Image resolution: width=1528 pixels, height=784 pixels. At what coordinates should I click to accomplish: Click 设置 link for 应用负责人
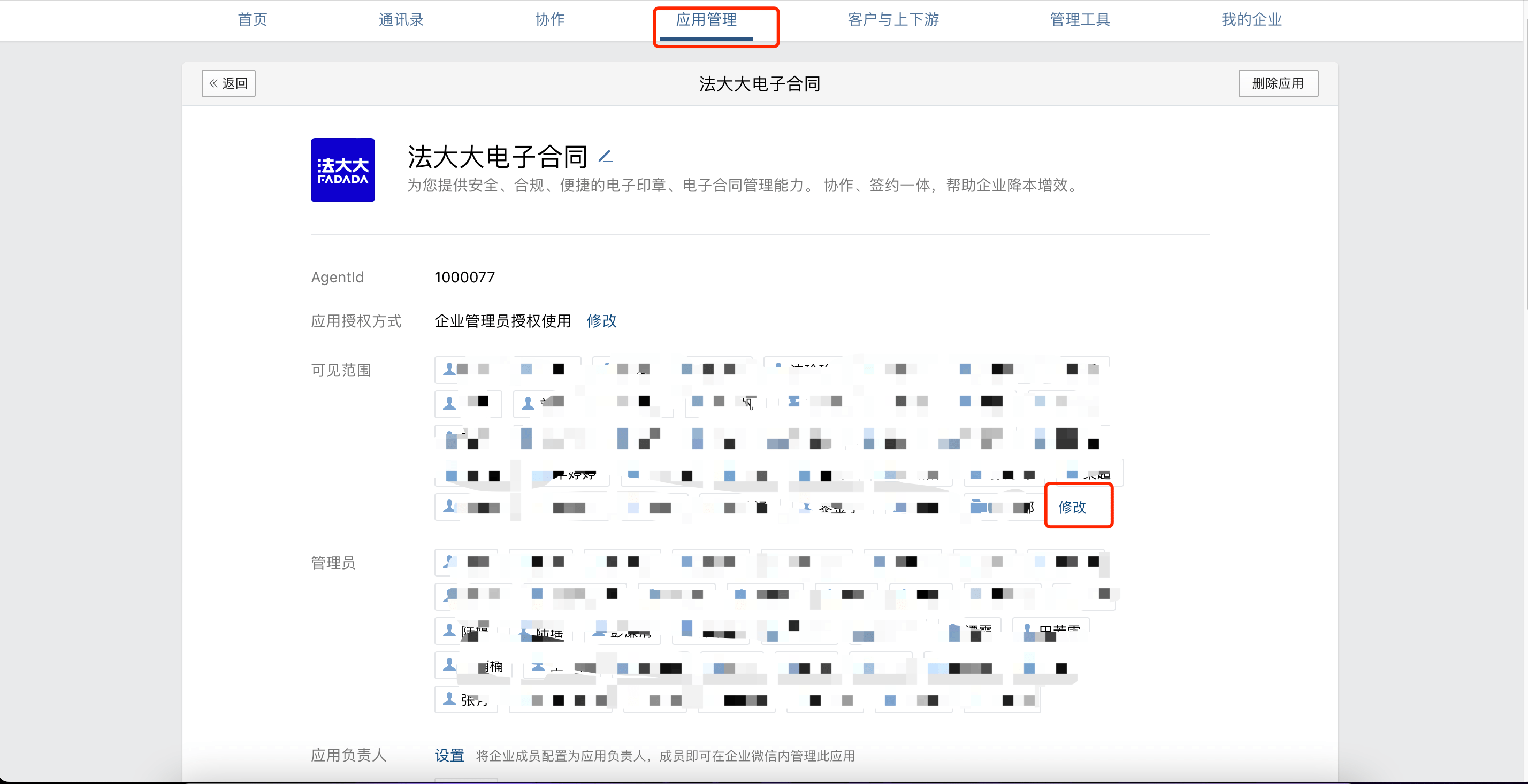click(449, 756)
